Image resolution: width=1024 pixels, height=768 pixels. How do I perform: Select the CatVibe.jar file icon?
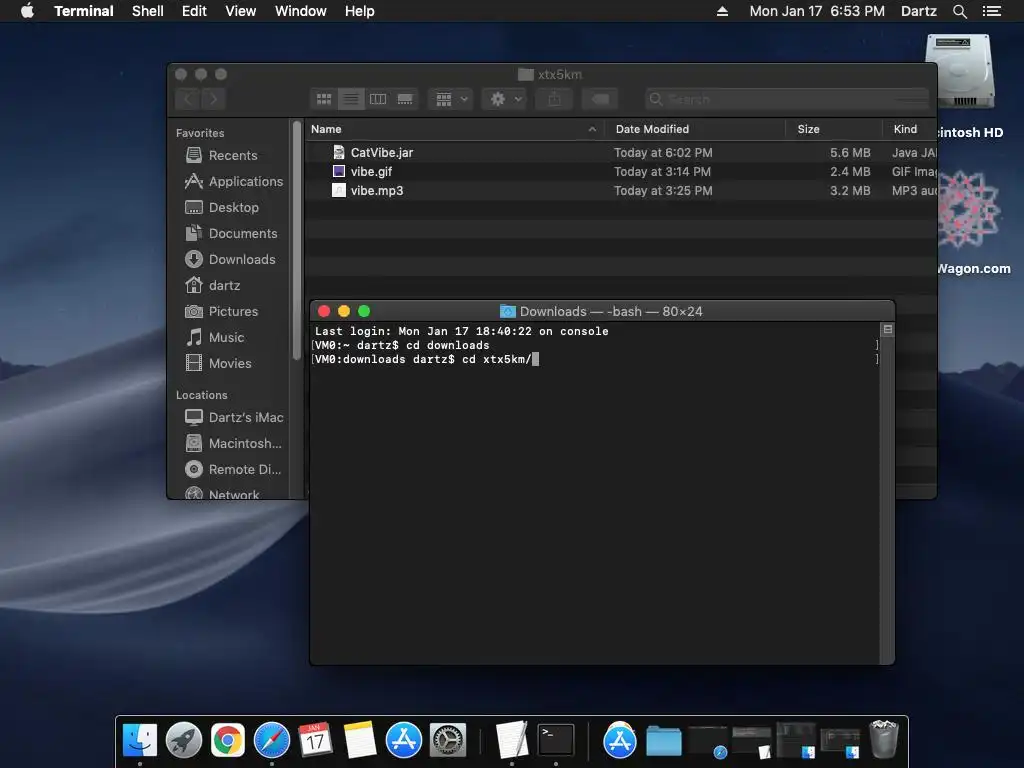click(338, 152)
